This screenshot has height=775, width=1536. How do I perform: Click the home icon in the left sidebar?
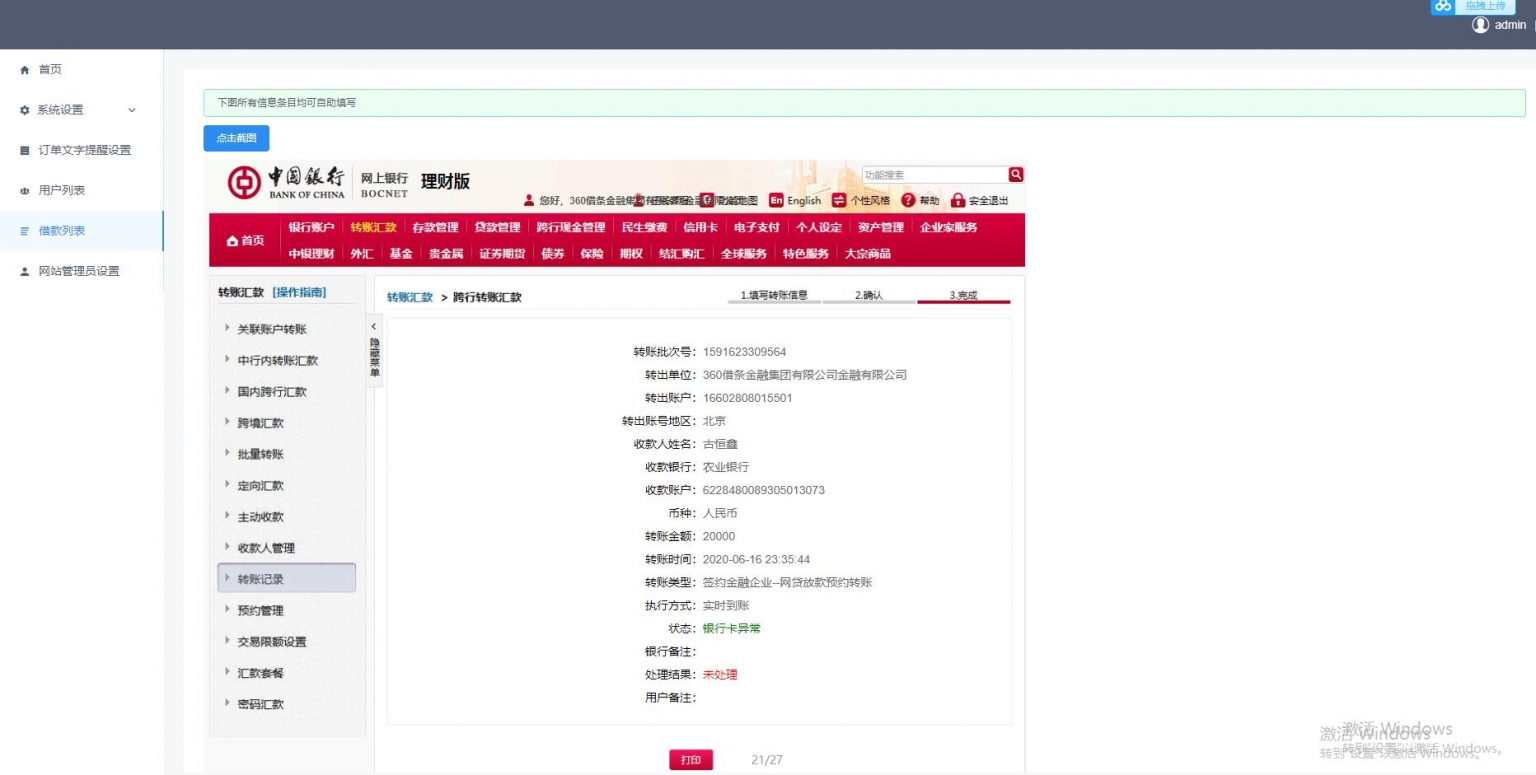point(25,70)
